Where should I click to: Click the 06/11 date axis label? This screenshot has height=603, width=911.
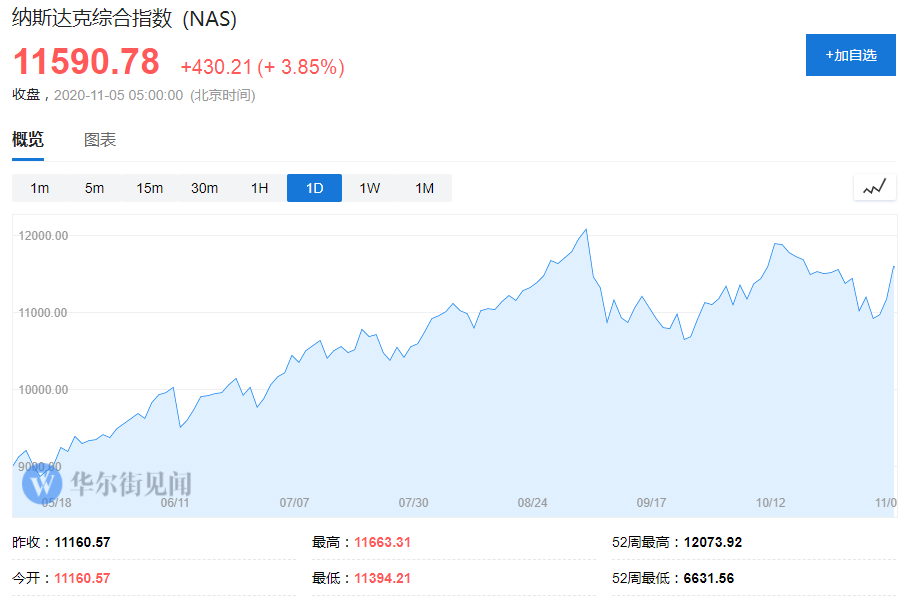click(x=175, y=503)
